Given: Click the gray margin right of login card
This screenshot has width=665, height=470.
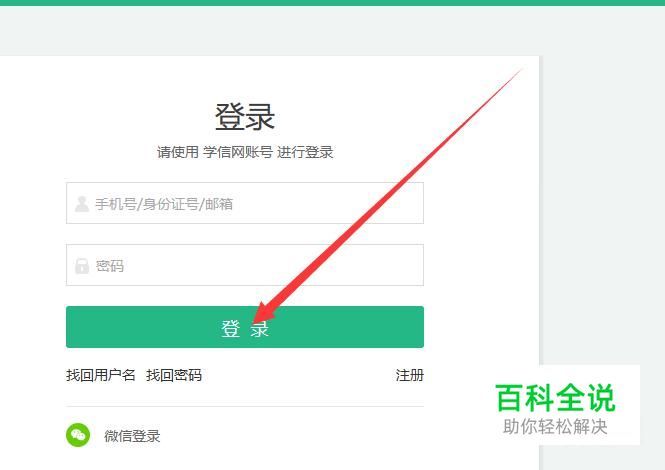Looking at the screenshot, I should click(x=602, y=210).
